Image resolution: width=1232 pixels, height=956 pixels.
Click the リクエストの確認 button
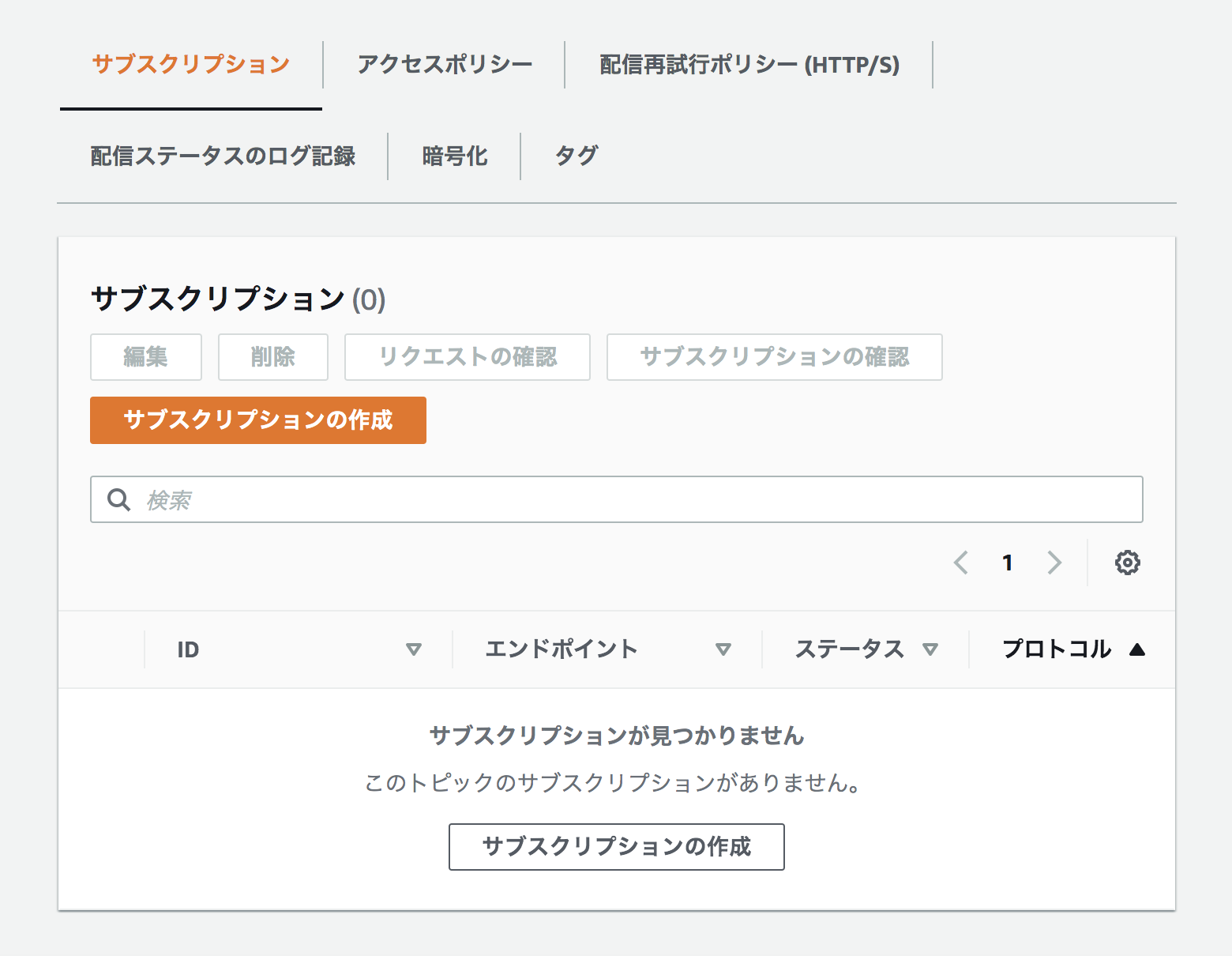tap(467, 357)
